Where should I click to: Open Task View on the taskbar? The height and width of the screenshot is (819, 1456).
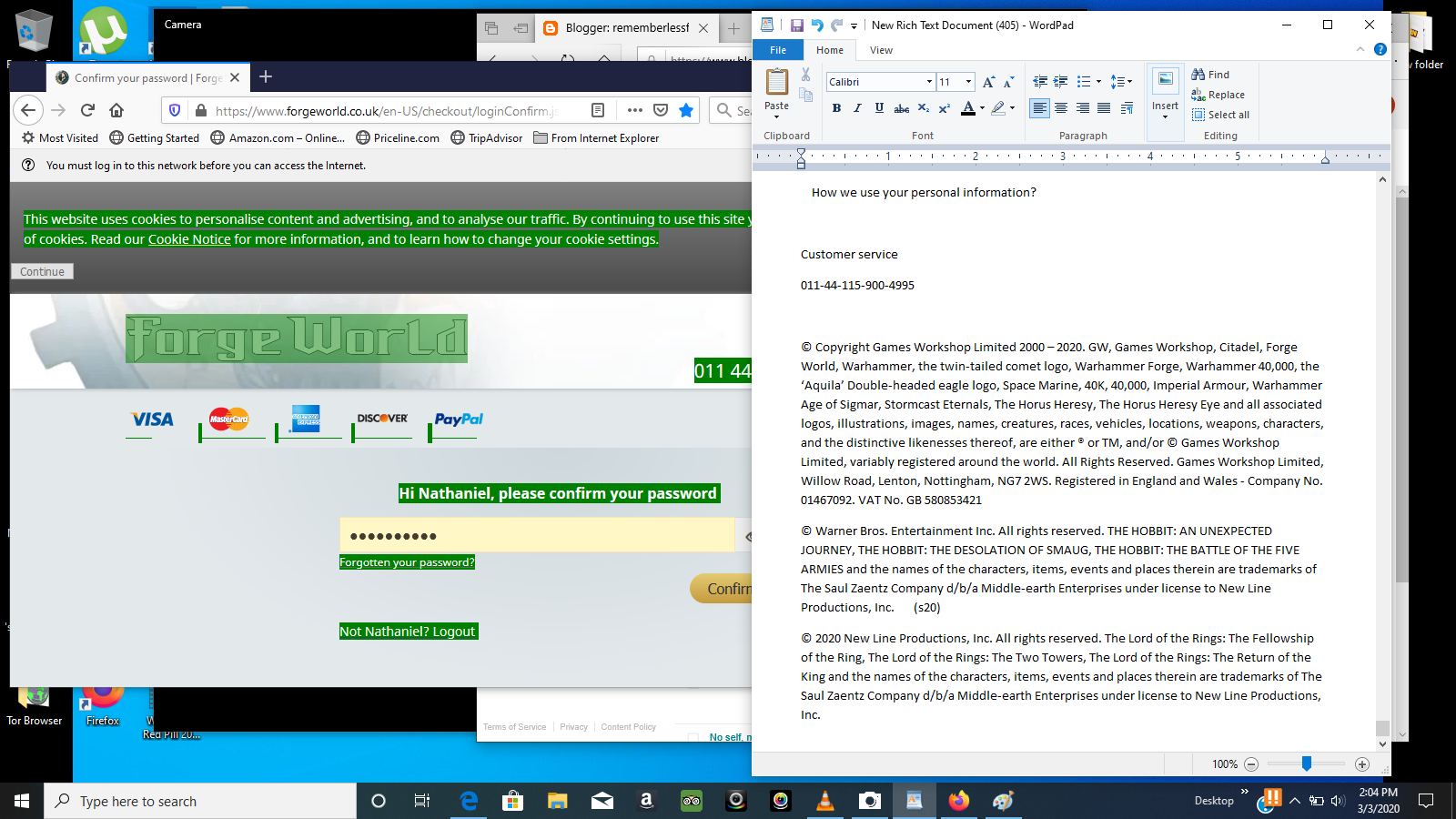click(x=422, y=801)
